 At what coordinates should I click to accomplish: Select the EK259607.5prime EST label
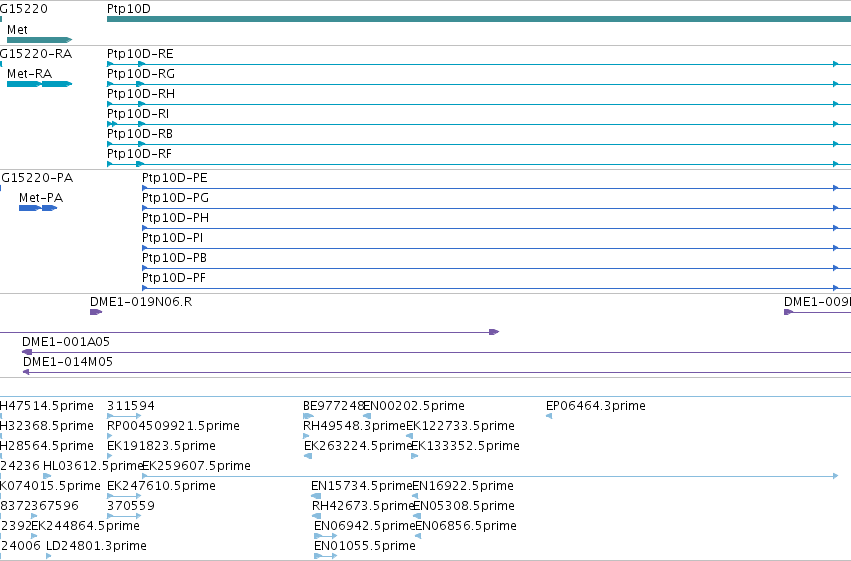pyautogui.click(x=196, y=466)
